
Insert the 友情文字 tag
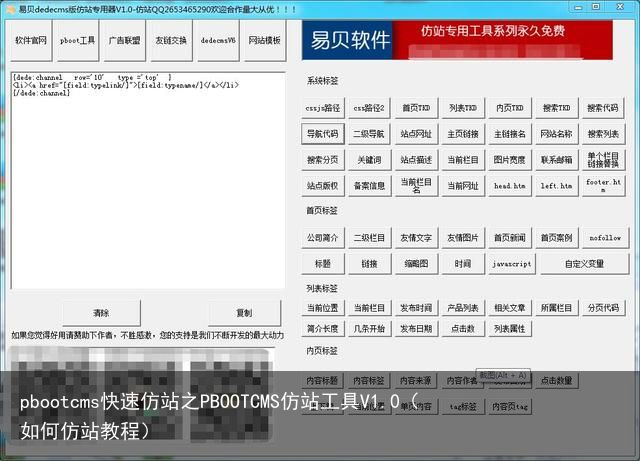(416, 238)
